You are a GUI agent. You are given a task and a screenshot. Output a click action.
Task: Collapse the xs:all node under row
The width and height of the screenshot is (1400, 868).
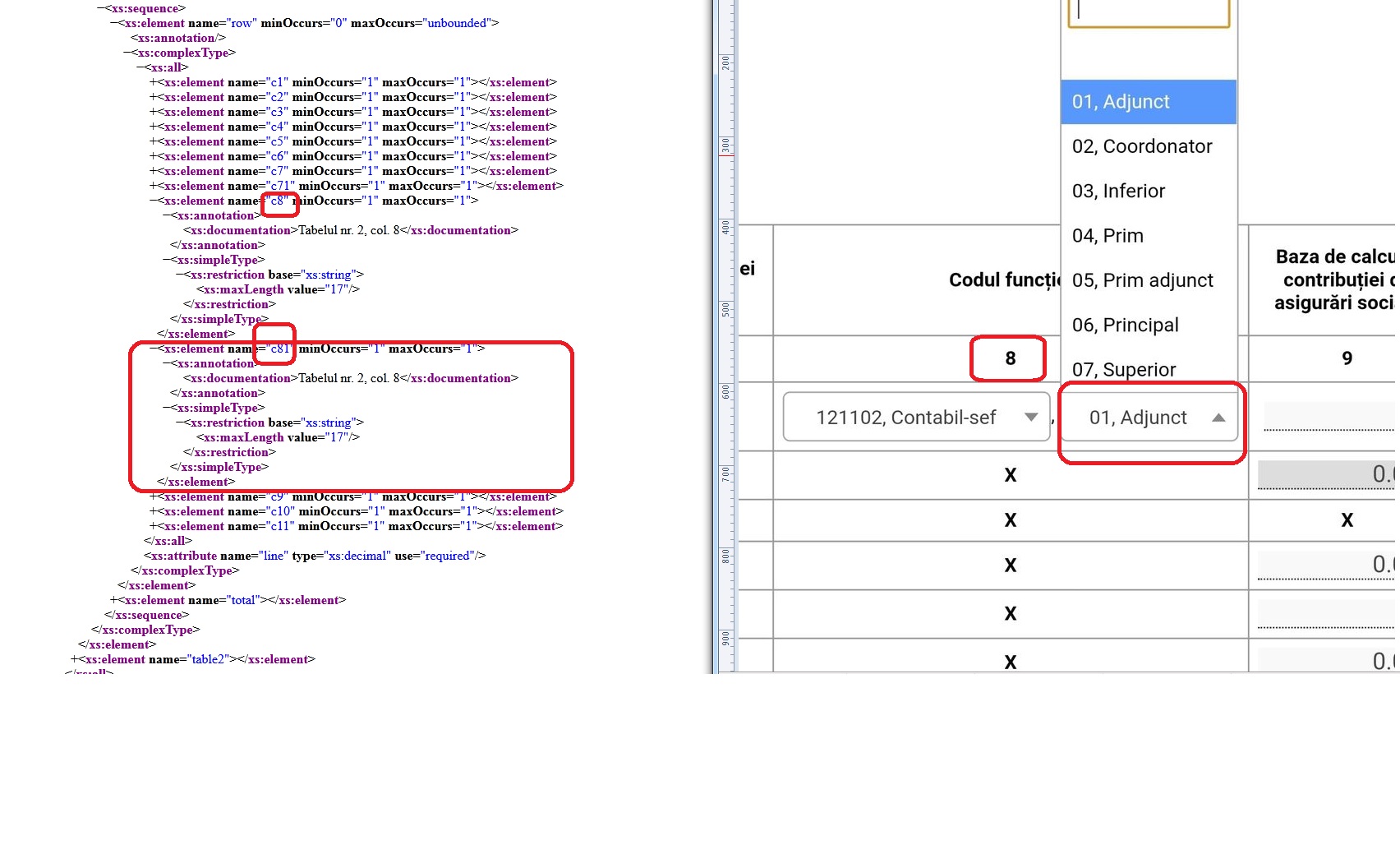point(140,67)
